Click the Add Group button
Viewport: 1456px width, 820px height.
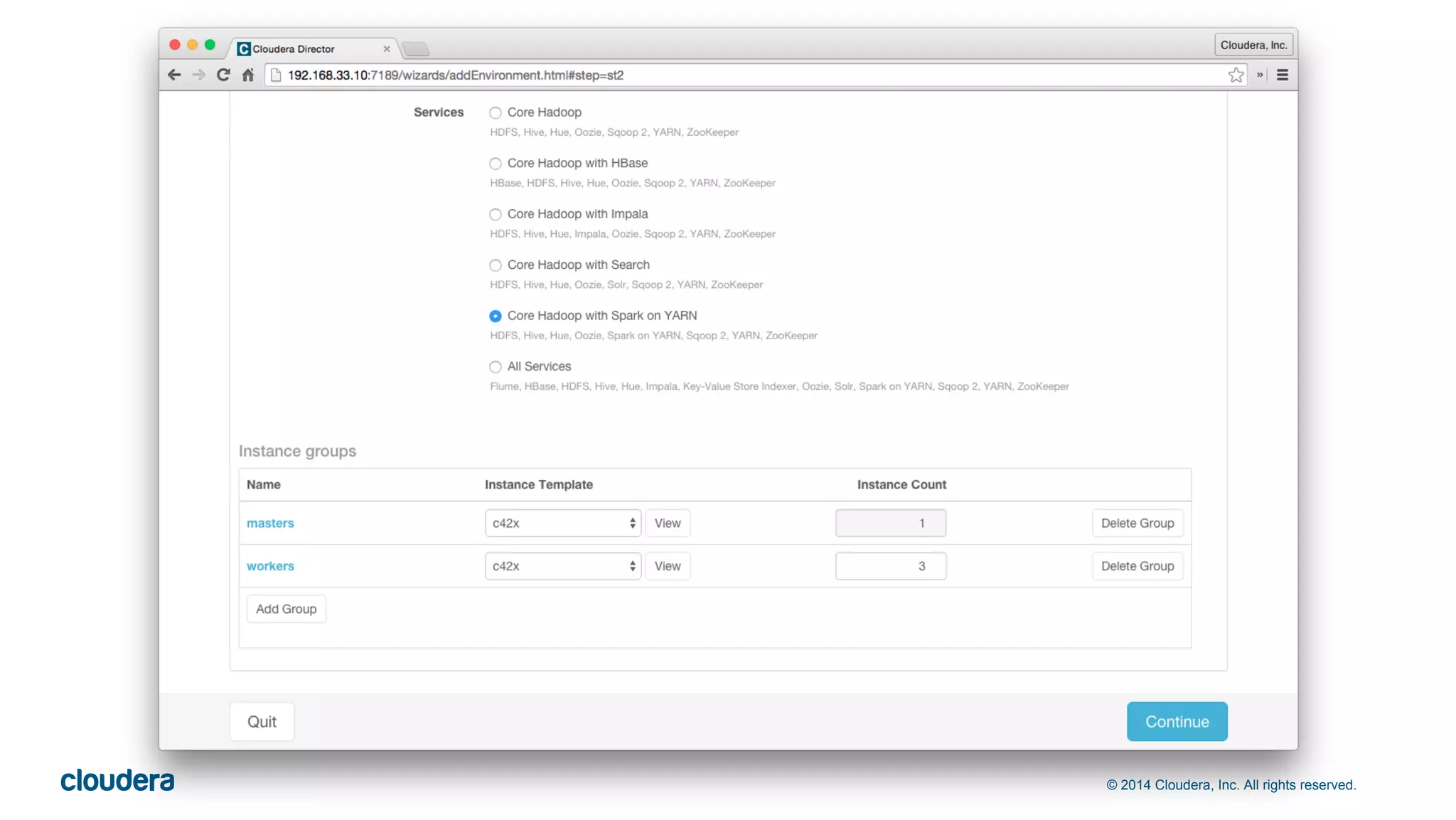286,609
